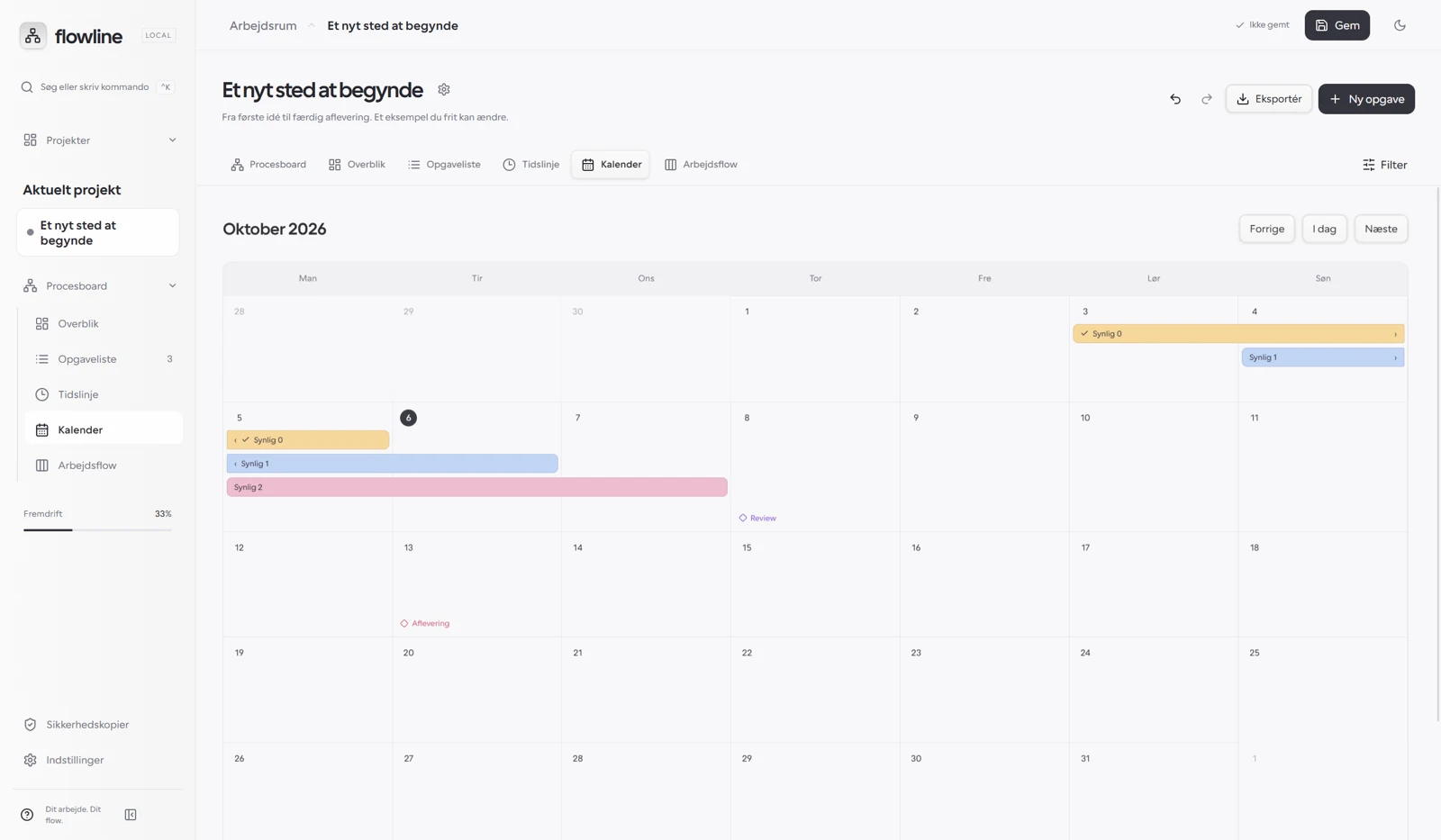Screen dimensions: 1441x840
Task: Open Arbejdsflow in sidebar
Action: coord(104,465)
